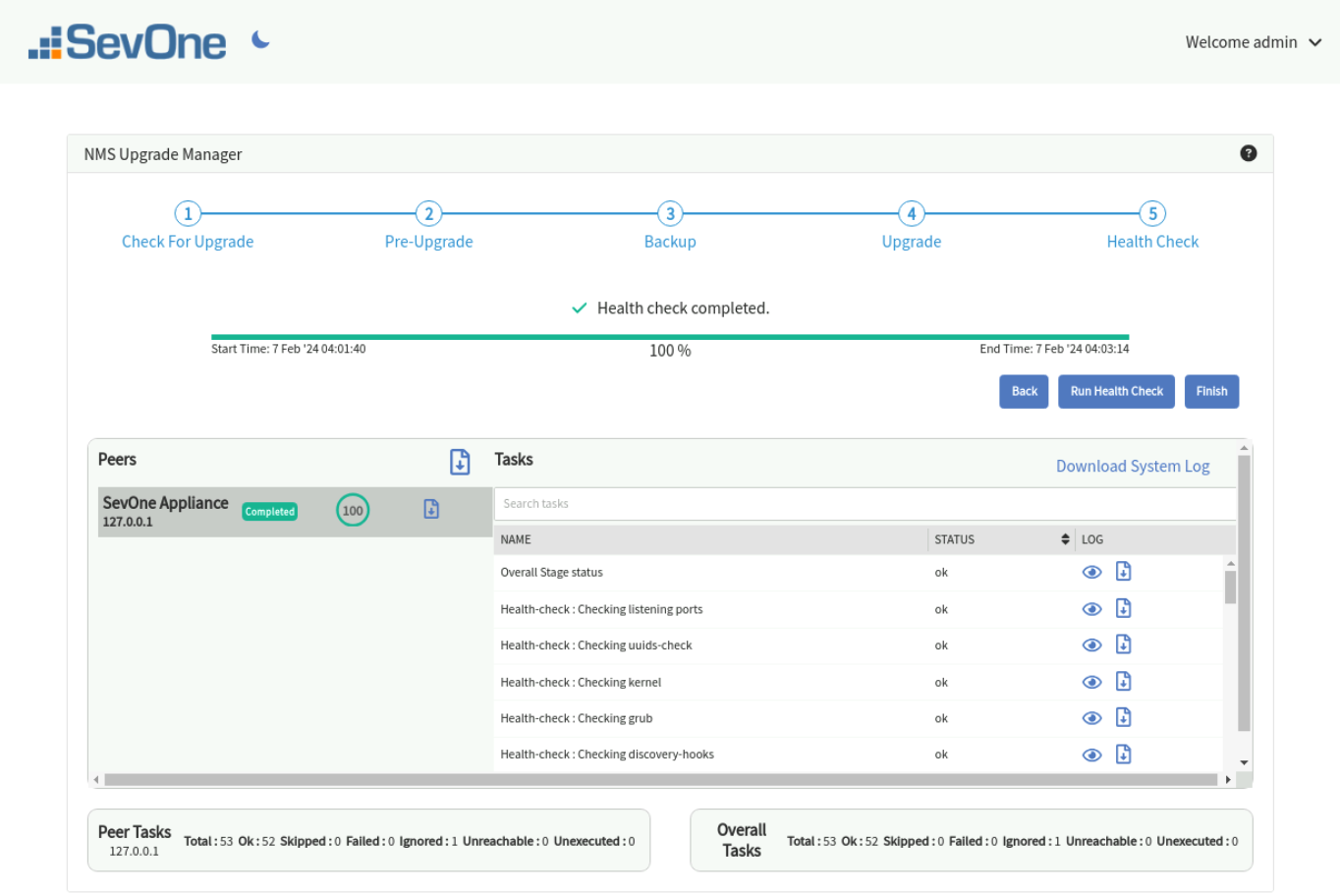View log for Checking kernel
1340x896 pixels.
pyautogui.click(x=1091, y=682)
